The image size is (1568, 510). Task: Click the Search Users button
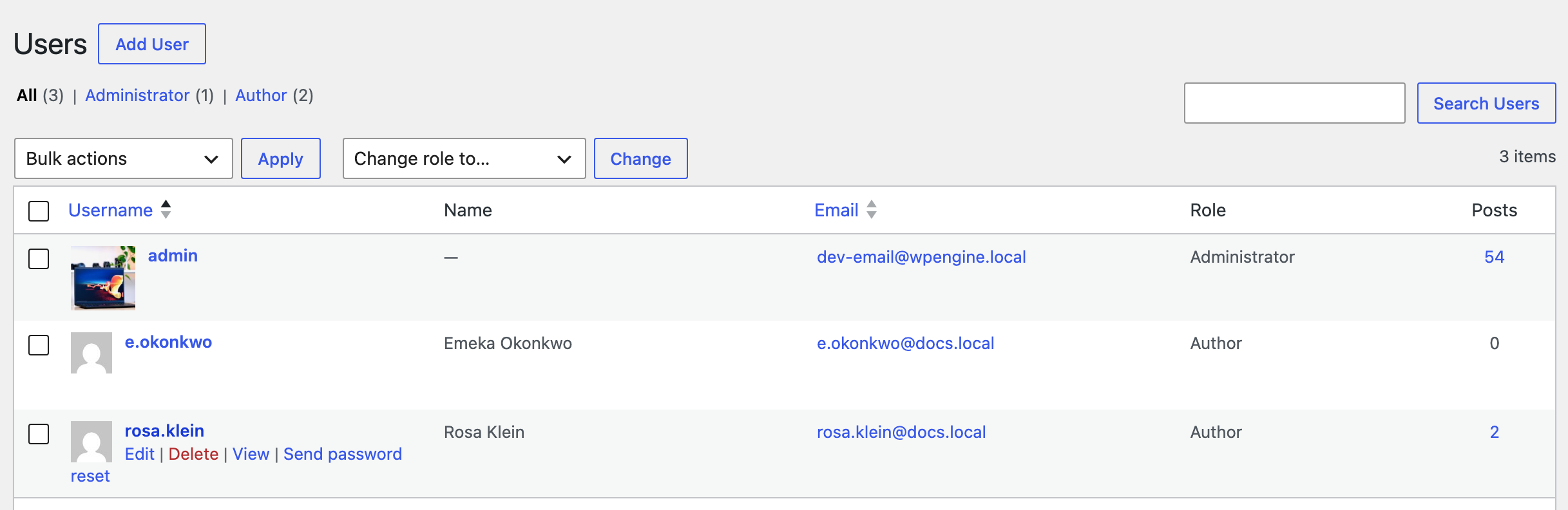click(1486, 103)
